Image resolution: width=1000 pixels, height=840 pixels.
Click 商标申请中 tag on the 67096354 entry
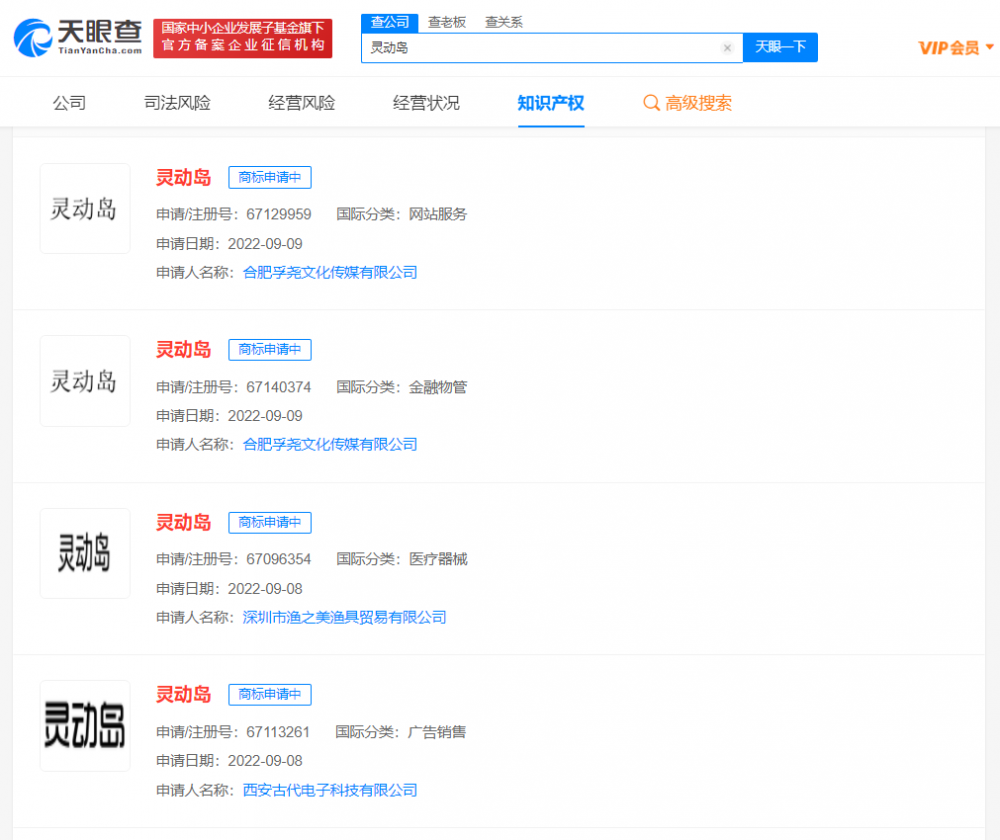pos(270,522)
